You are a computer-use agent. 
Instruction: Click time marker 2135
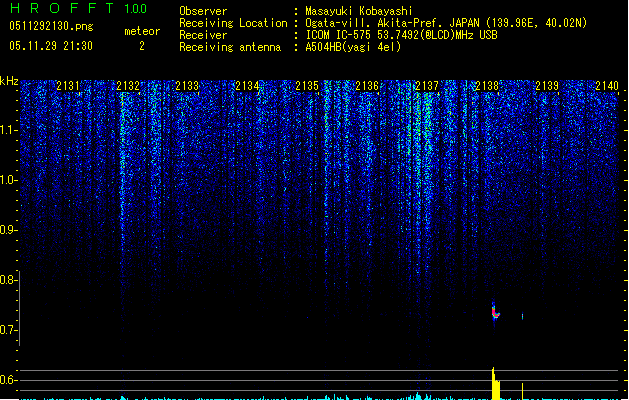307,86
